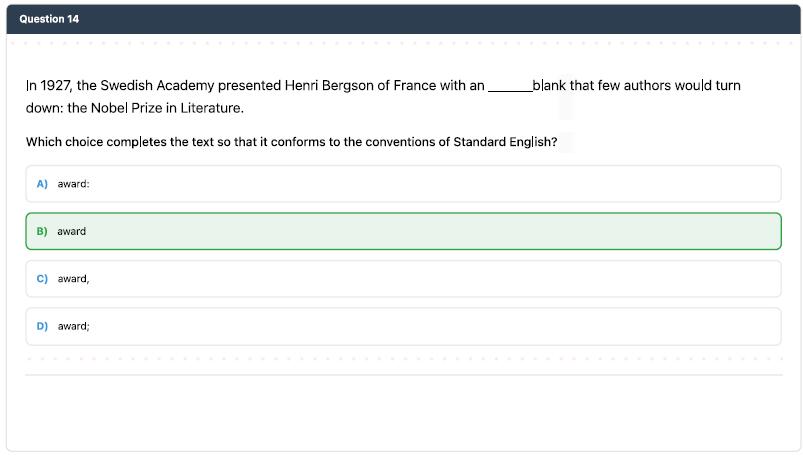803x465 pixels.
Task: Pick answer option D "award;"
Action: click(x=402, y=326)
